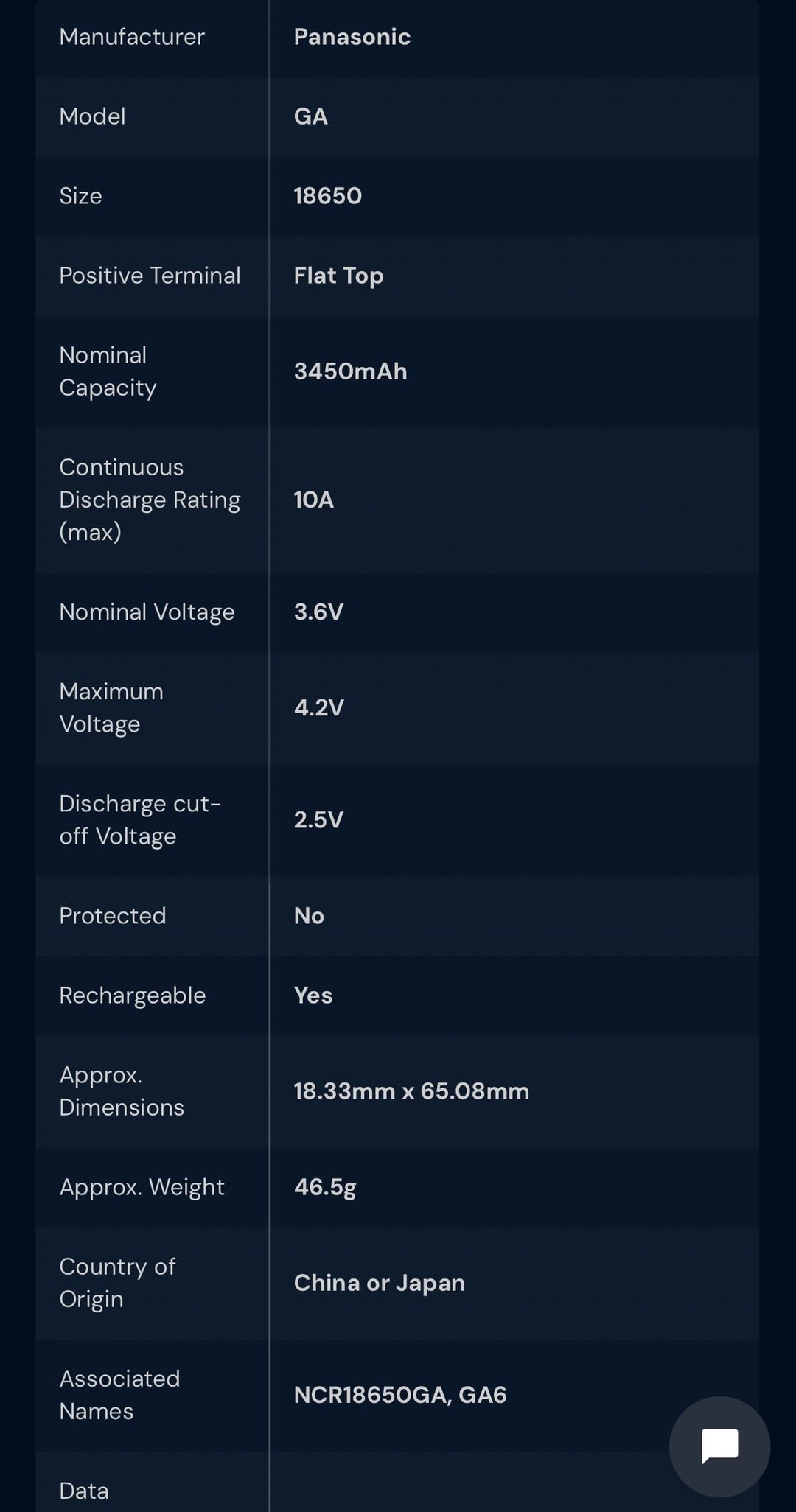Viewport: 796px width, 1512px height.
Task: Click the 18.33mm x 65.08mm dimensions value
Action: coord(411,1091)
